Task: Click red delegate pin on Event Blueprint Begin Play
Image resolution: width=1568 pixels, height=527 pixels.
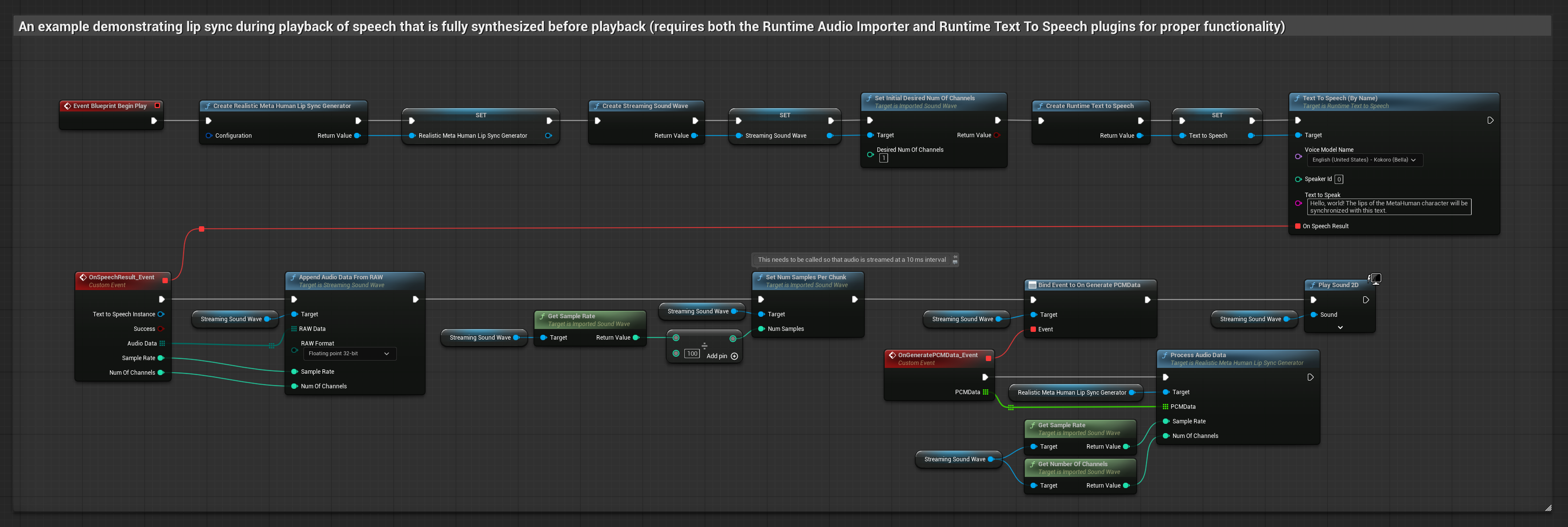Action: pos(157,106)
